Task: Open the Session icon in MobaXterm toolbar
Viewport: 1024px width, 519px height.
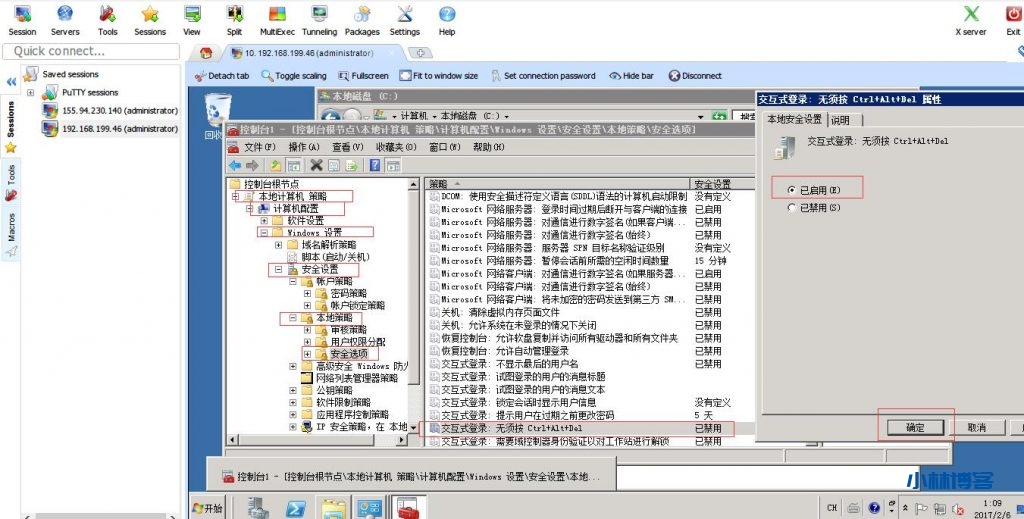Action: click(x=22, y=19)
